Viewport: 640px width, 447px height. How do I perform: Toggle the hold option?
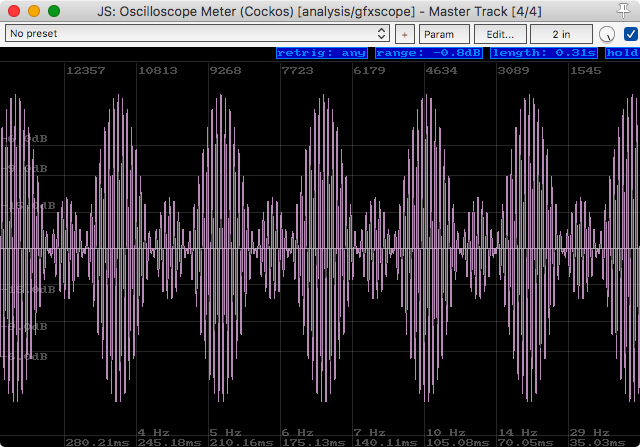coord(622,53)
